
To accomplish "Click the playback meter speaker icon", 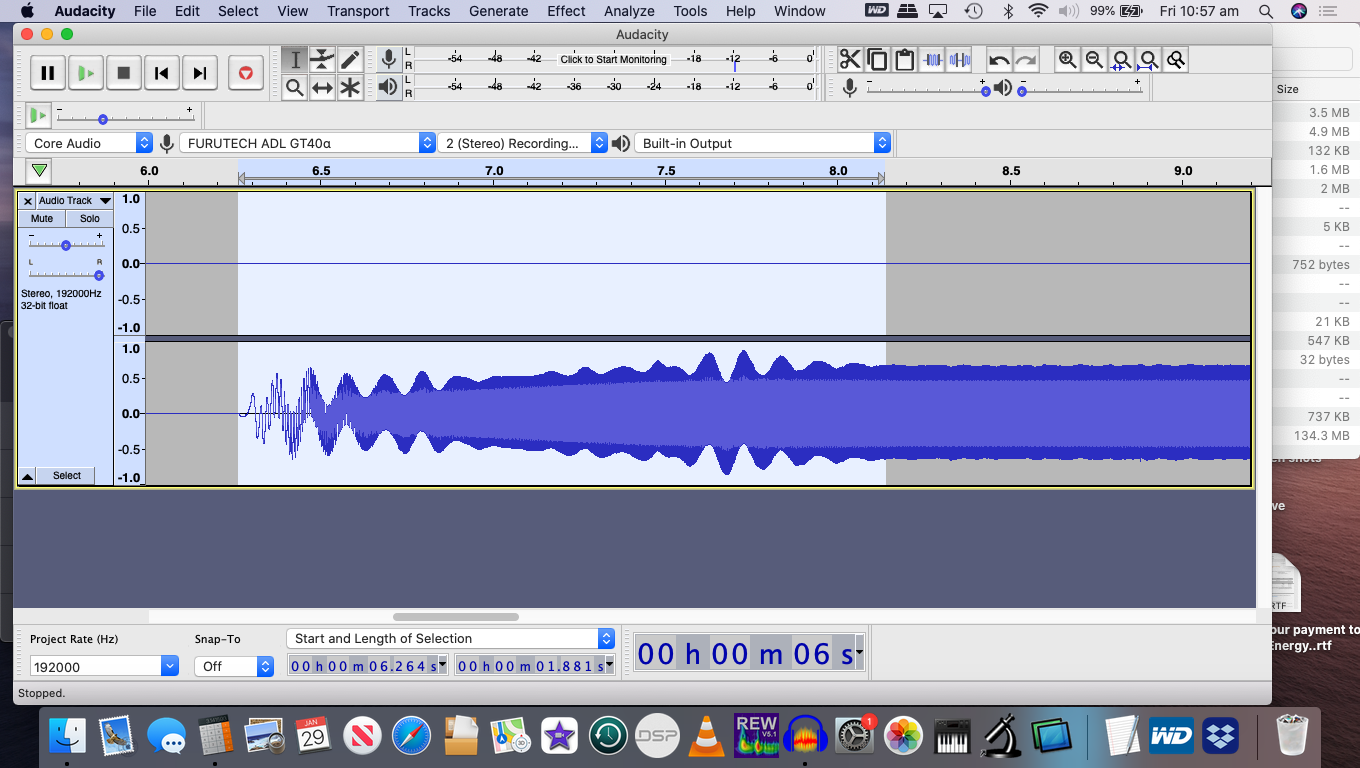I will pyautogui.click(x=389, y=87).
